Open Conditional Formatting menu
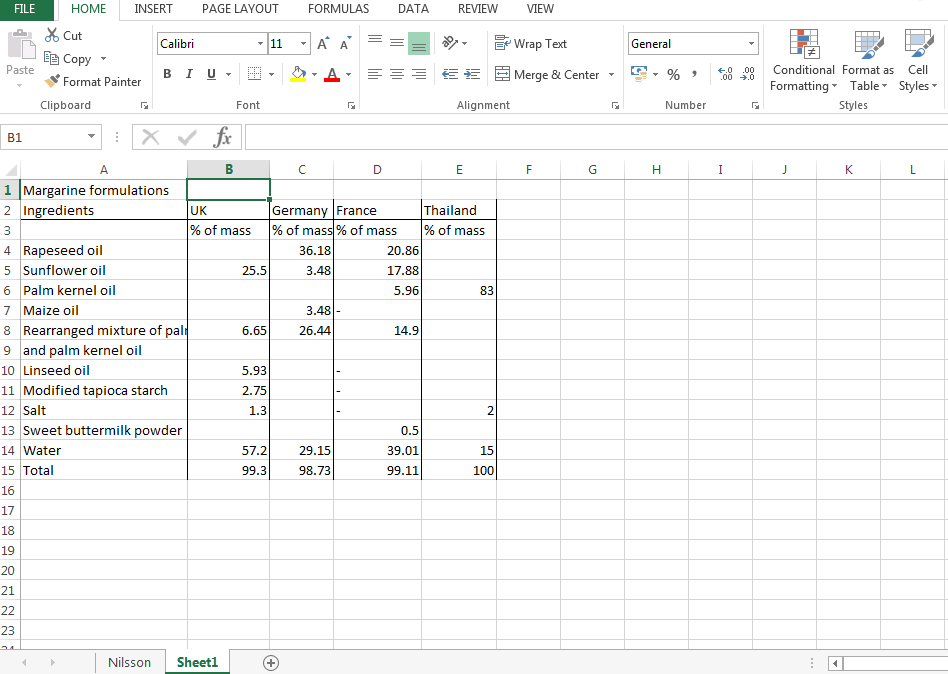Screen dimensions: 948x674 click(x=804, y=60)
